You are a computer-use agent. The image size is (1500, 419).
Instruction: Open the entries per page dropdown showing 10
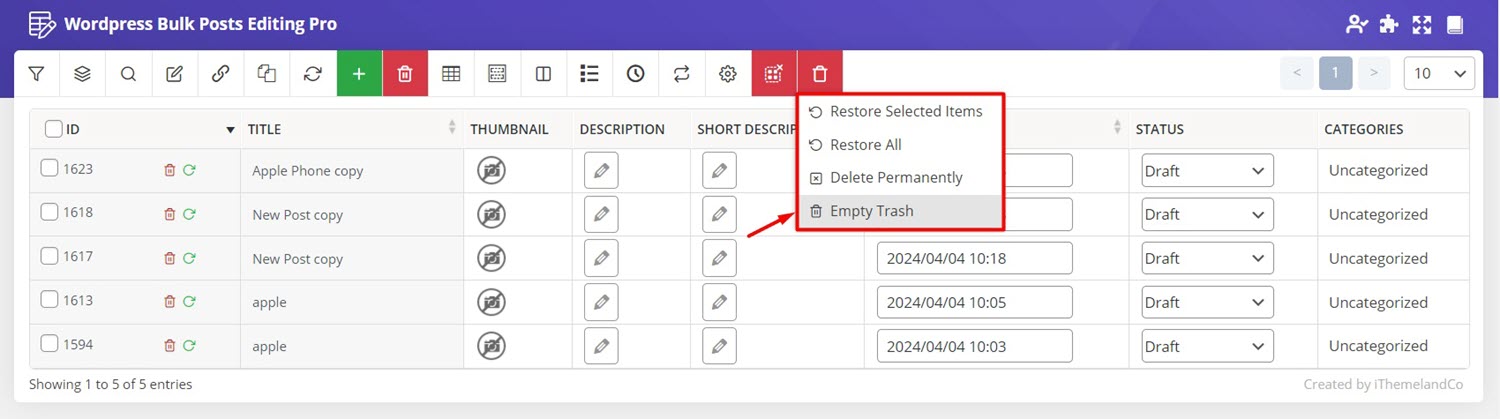1440,73
